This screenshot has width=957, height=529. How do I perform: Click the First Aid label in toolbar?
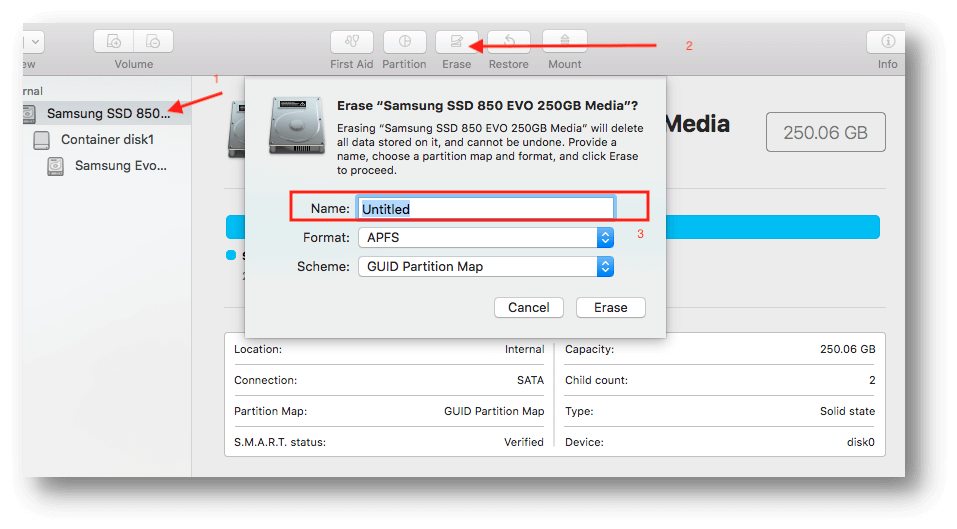(x=352, y=64)
